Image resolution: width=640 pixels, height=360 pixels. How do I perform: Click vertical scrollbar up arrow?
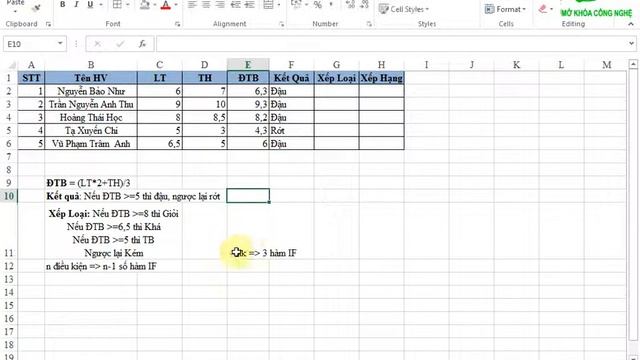[633, 64]
